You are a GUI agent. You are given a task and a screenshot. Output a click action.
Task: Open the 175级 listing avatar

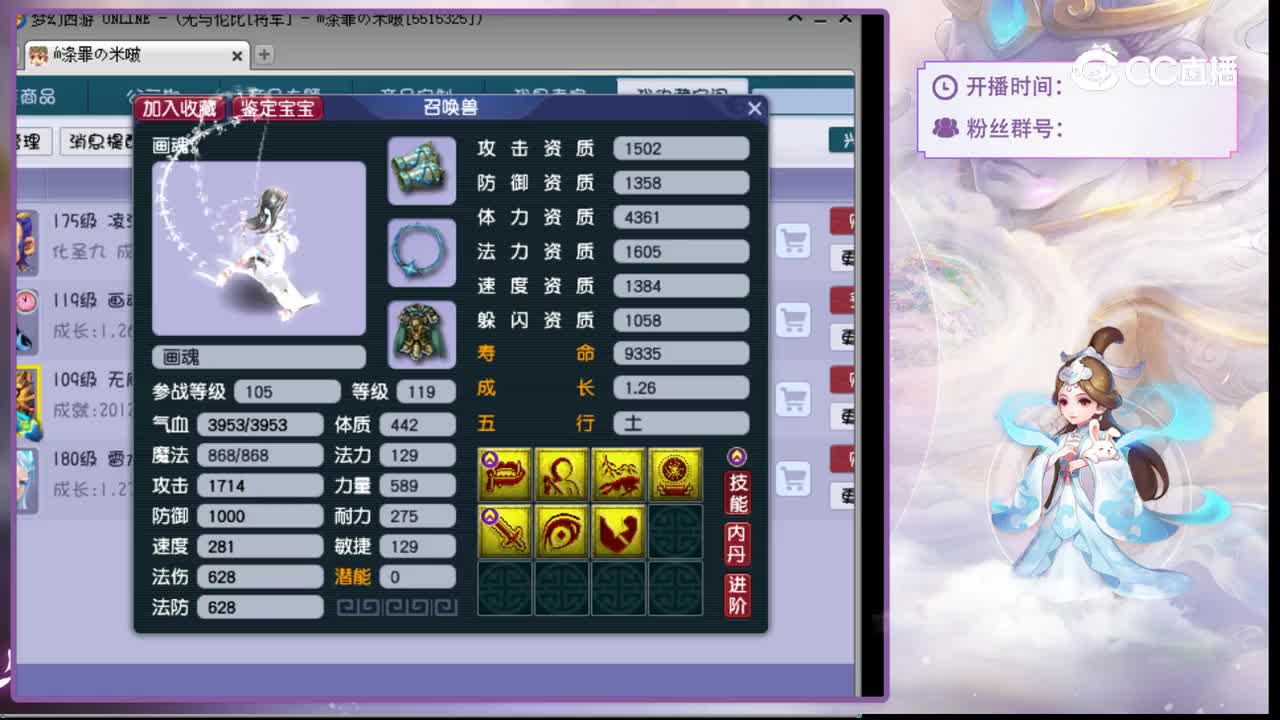27,243
